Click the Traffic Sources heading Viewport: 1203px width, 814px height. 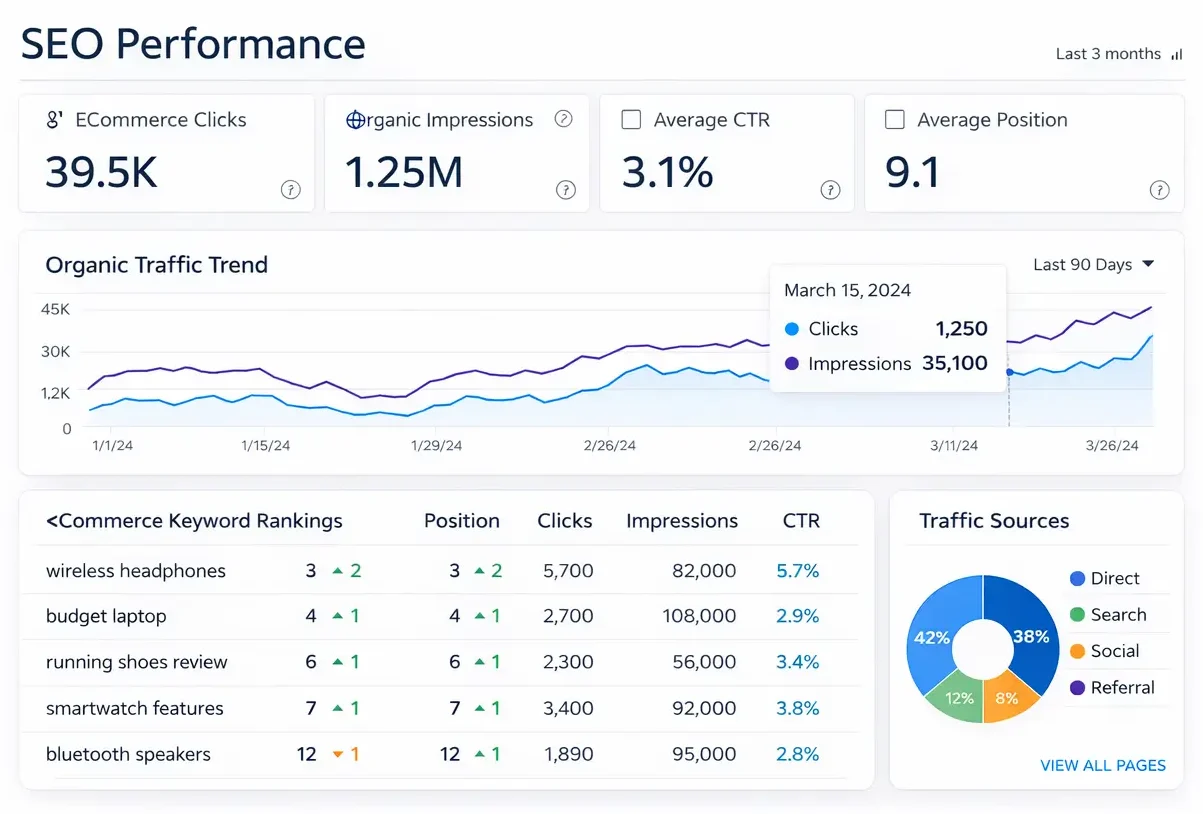[994, 521]
